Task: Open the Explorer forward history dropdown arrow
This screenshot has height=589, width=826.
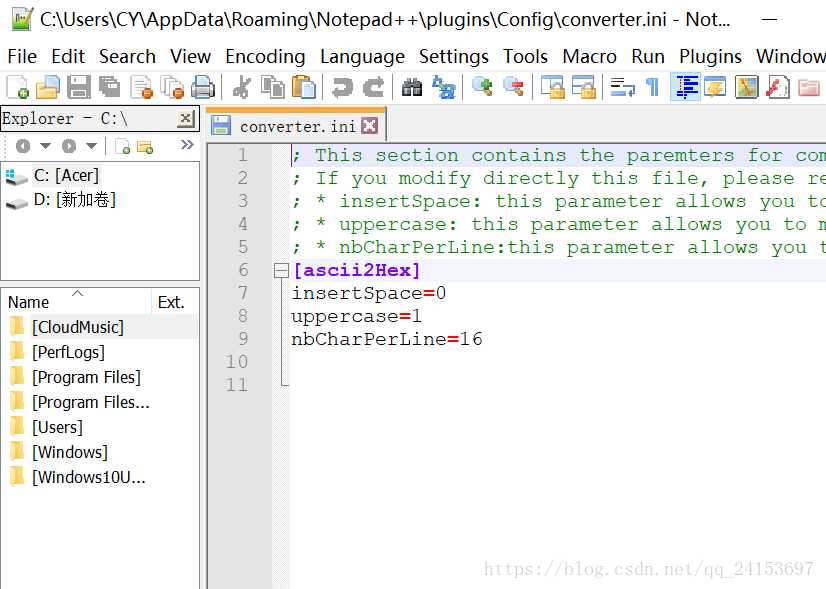Action: coord(92,145)
